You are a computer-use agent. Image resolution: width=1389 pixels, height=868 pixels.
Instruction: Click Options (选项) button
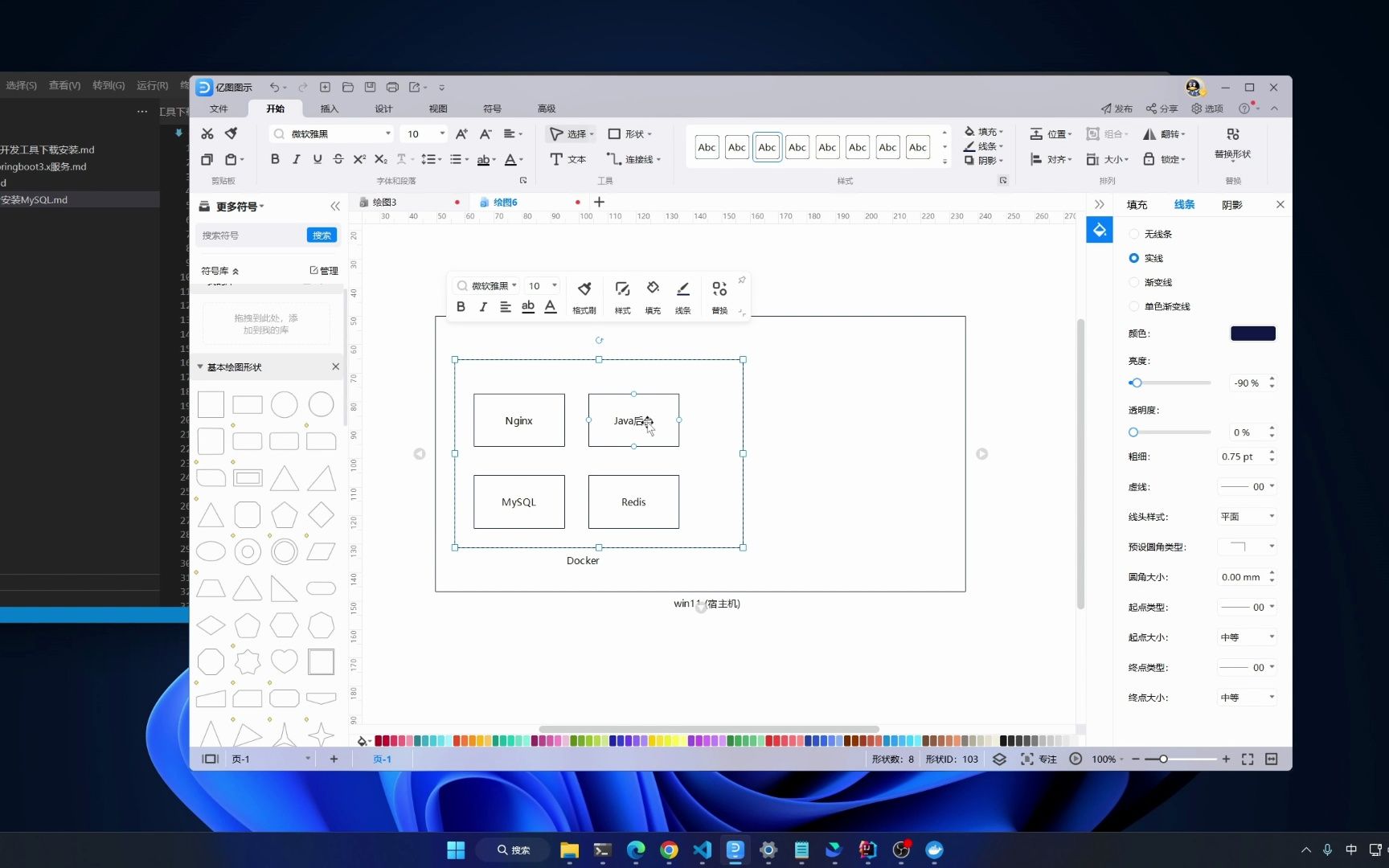tap(1207, 108)
